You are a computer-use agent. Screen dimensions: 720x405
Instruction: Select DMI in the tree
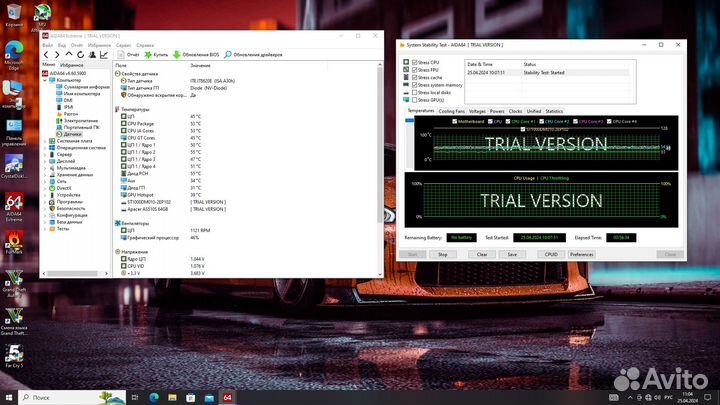64,100
